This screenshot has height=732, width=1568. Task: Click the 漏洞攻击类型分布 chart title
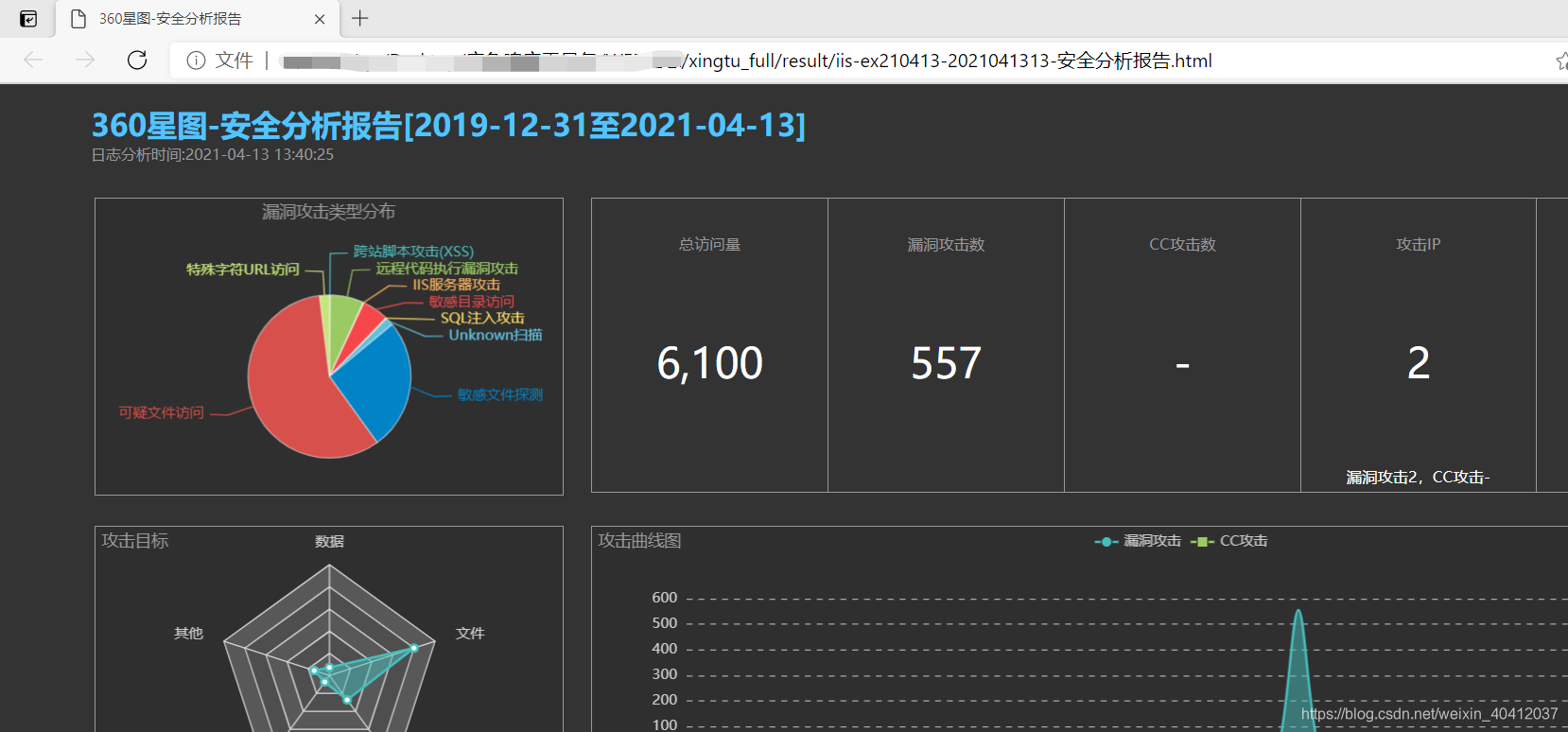(x=329, y=212)
